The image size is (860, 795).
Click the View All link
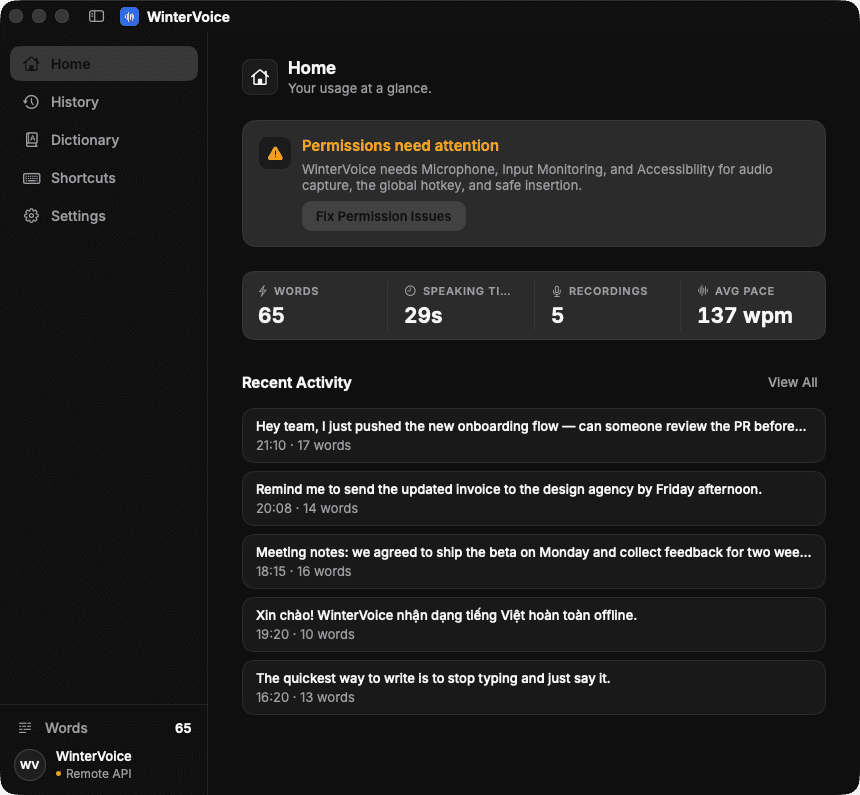pos(793,382)
